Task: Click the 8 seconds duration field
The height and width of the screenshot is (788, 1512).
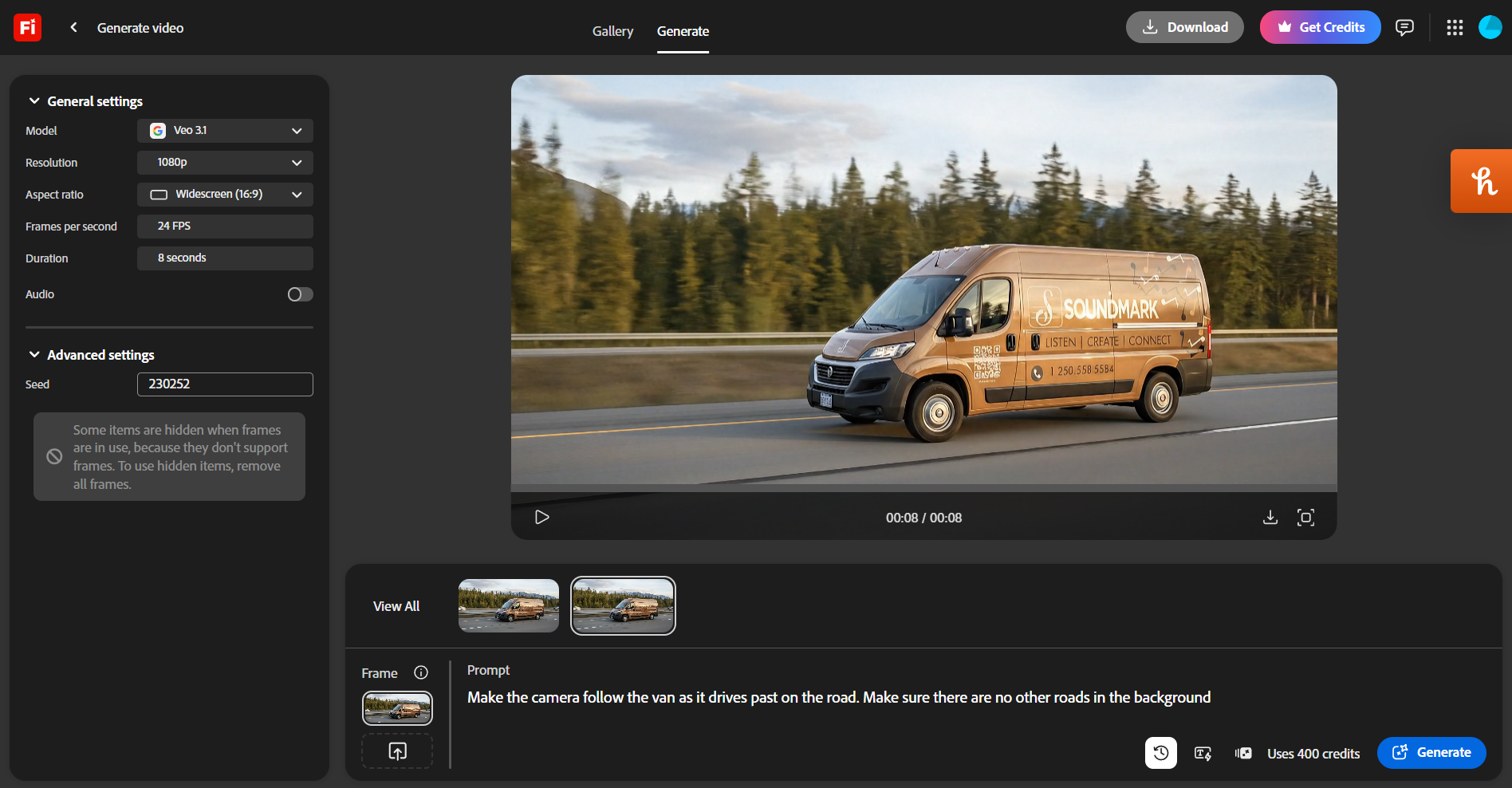Action: click(225, 258)
